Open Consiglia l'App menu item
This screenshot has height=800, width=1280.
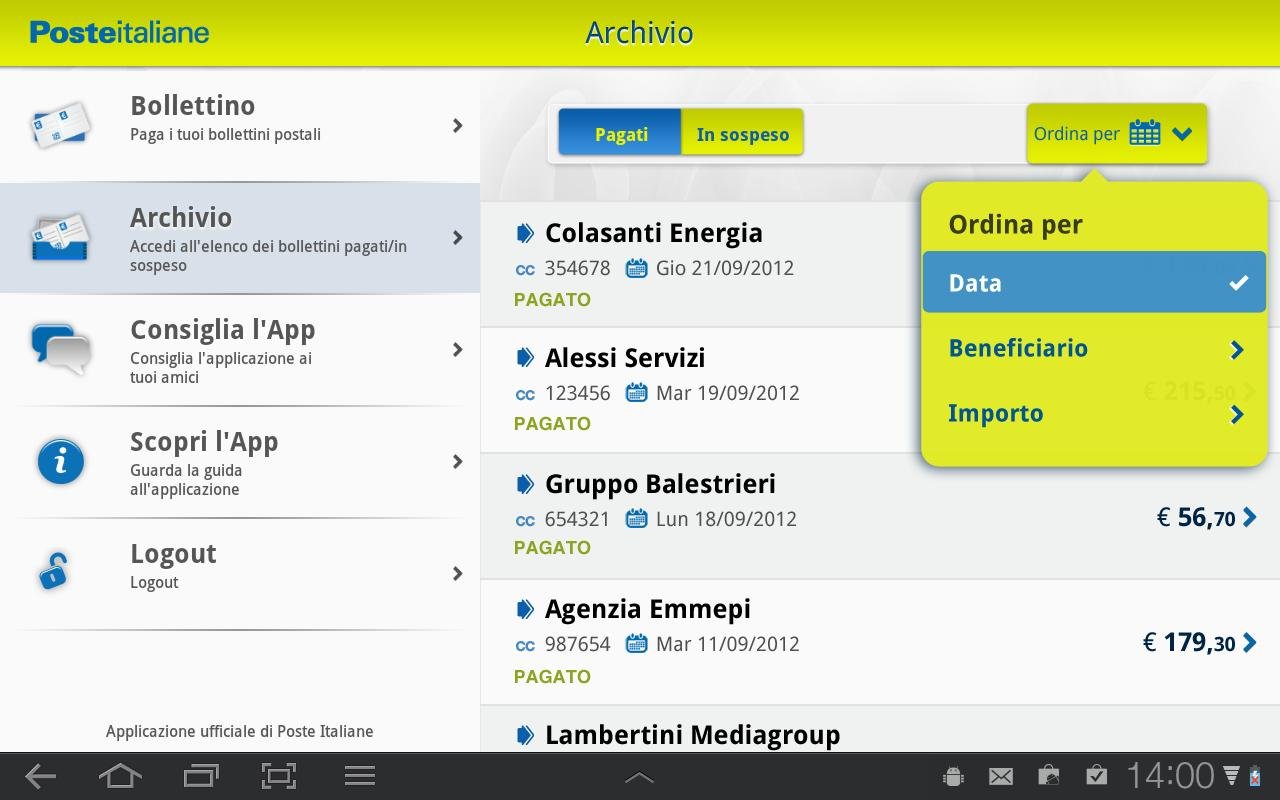(240, 349)
